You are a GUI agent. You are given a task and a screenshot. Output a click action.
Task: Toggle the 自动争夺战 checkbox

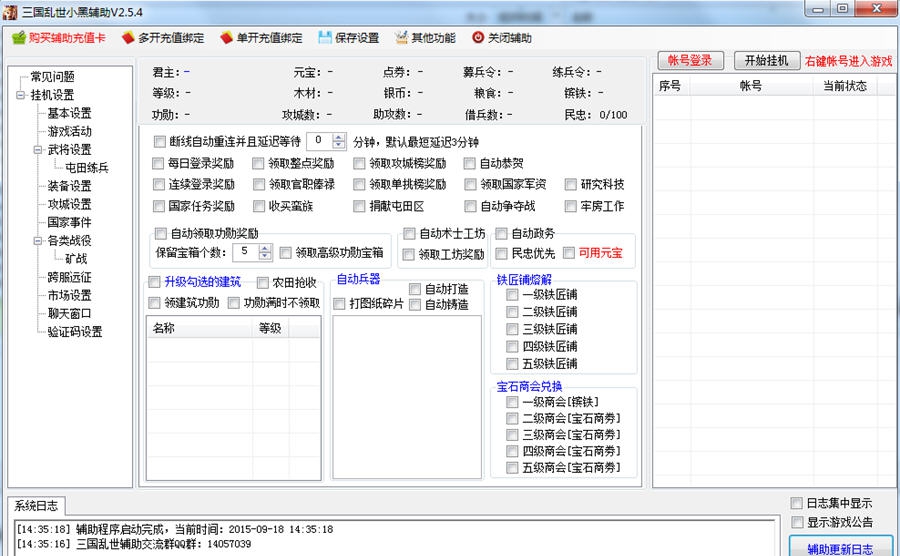(x=471, y=206)
